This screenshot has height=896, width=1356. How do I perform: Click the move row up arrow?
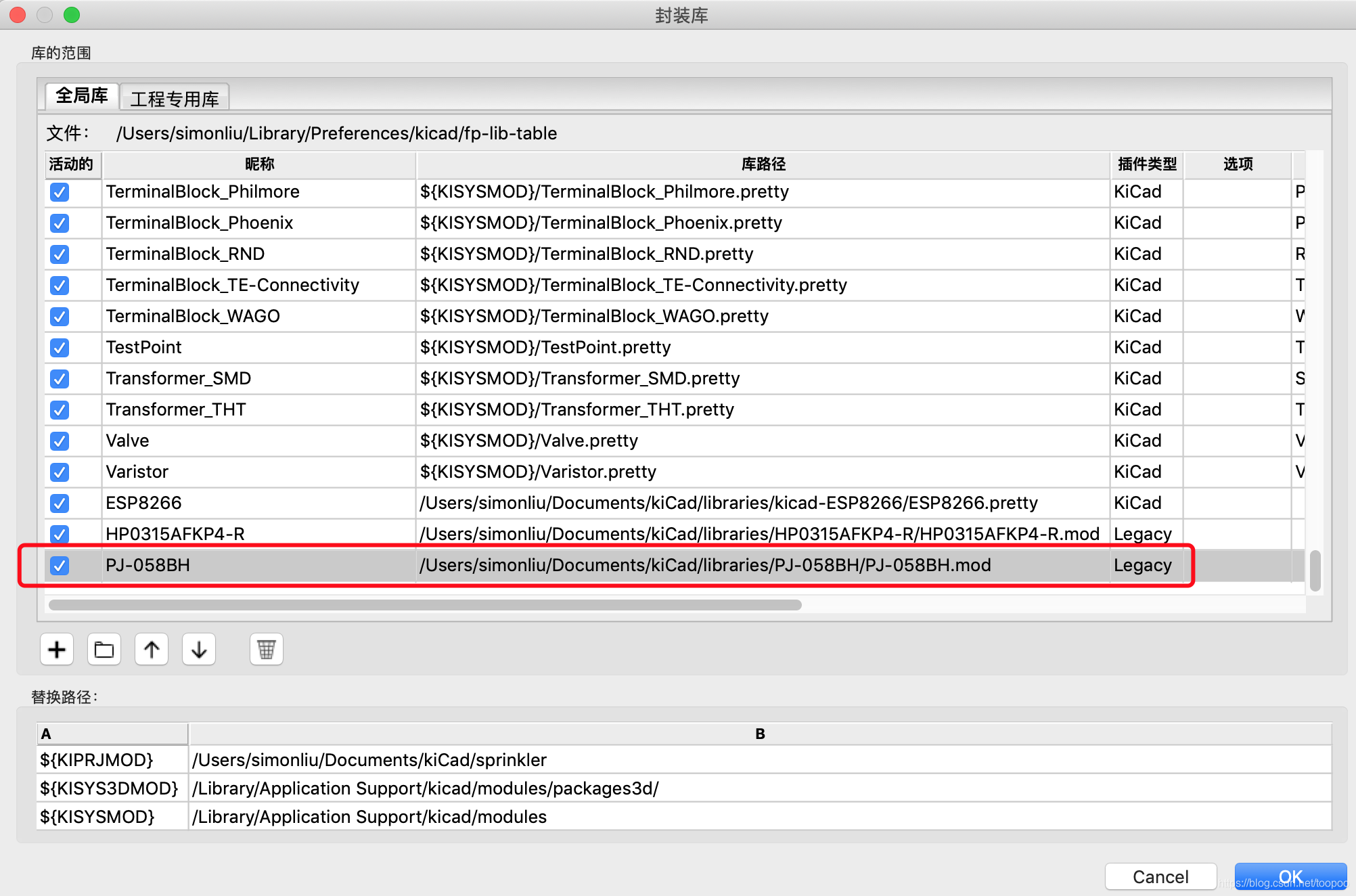pyautogui.click(x=152, y=650)
